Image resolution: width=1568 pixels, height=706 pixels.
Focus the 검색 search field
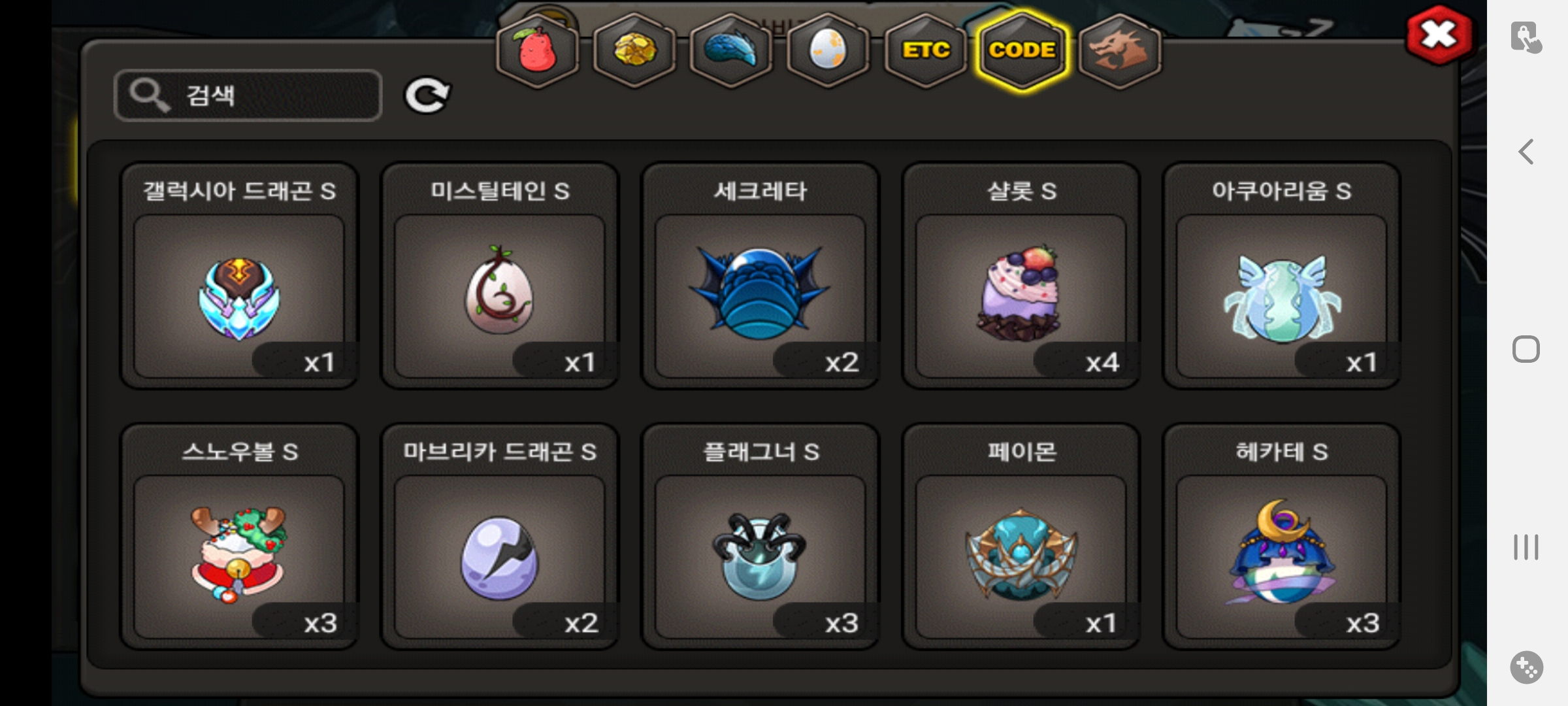248,95
